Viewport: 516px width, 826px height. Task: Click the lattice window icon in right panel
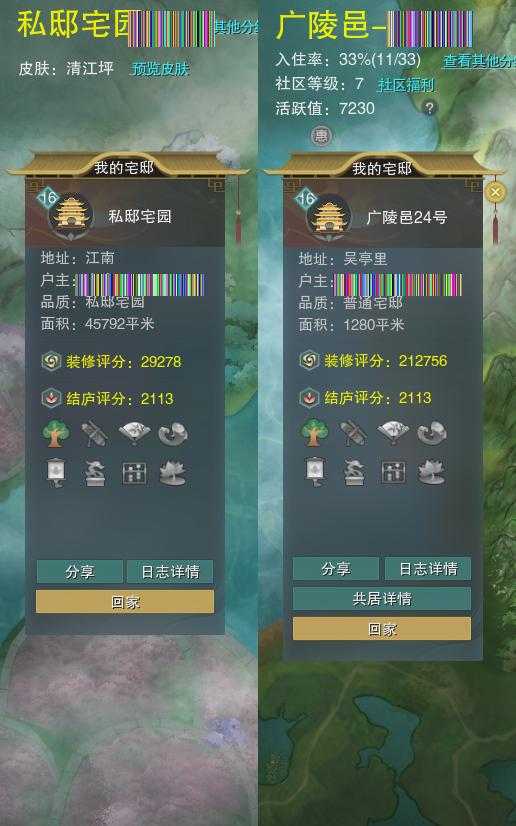pyautogui.click(x=393, y=472)
